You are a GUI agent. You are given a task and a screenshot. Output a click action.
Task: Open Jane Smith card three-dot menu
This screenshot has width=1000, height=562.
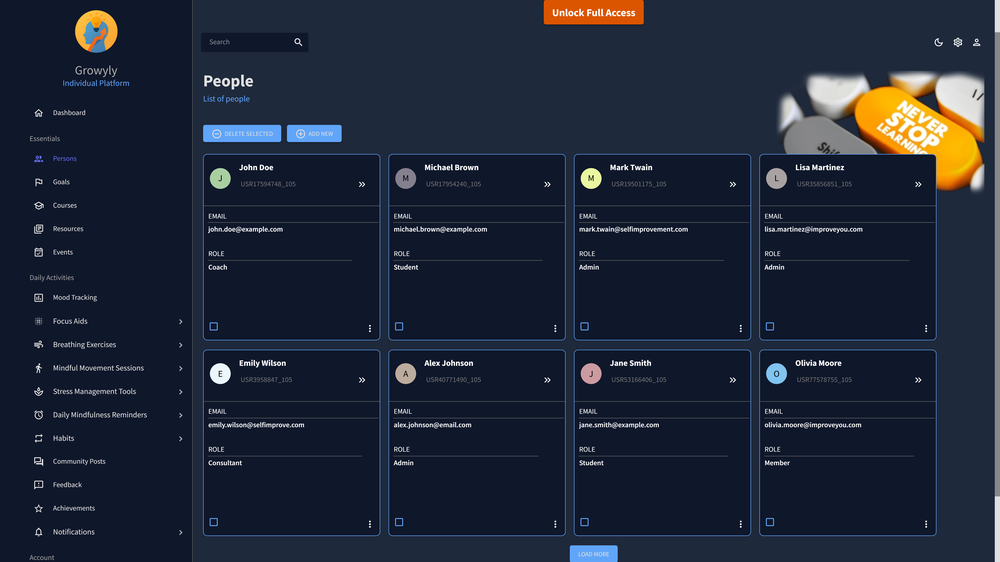click(740, 524)
